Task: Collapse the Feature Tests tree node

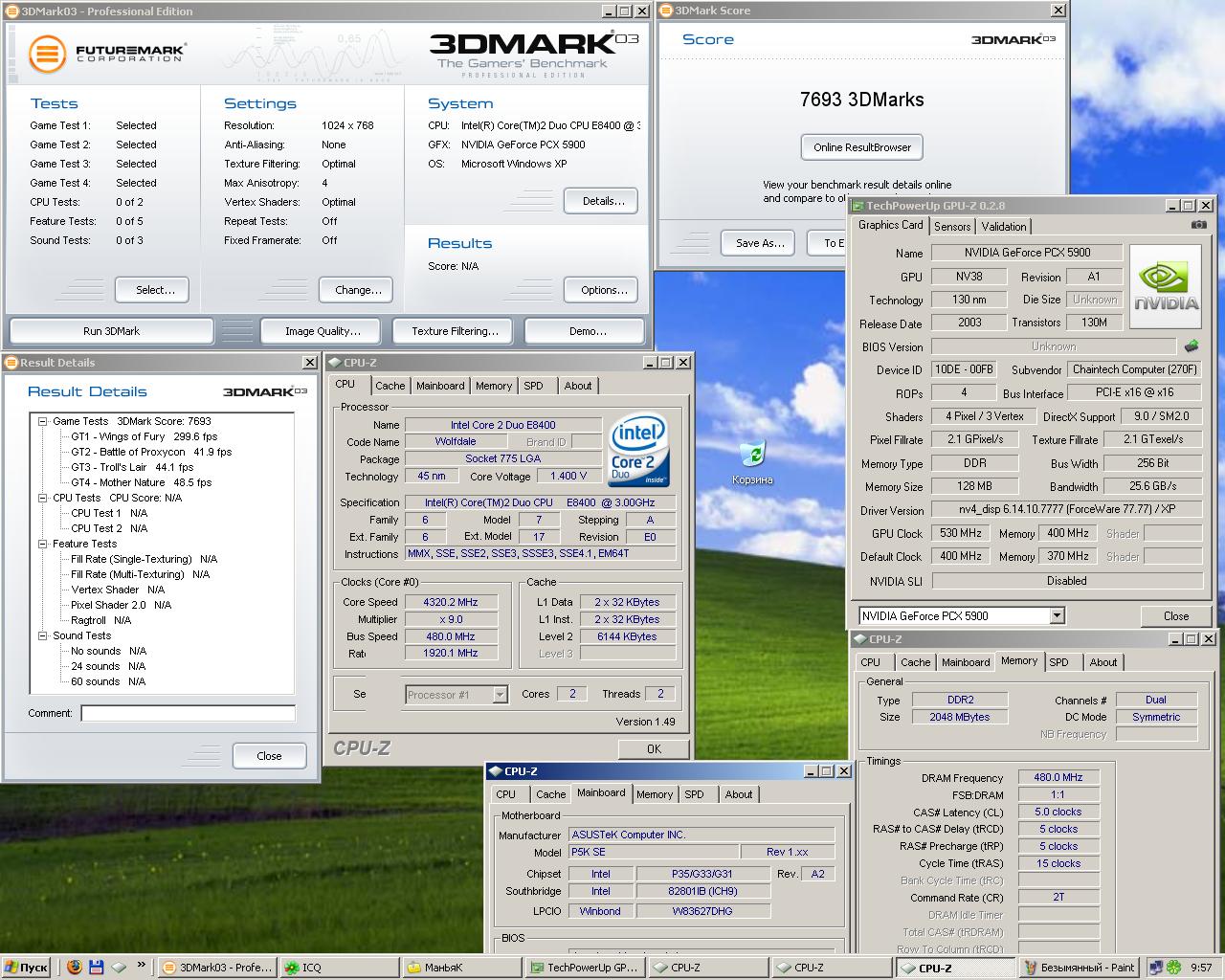Action: tap(43, 544)
